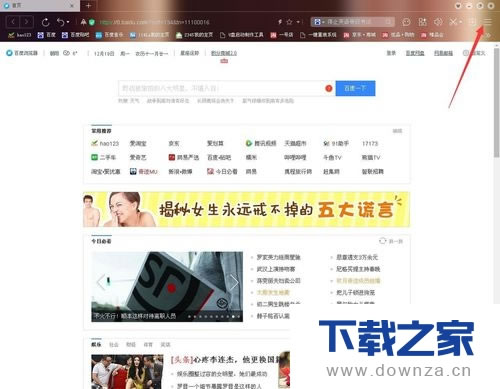Reload the page with the refresh icon
The height and width of the screenshot is (389, 500).
point(45,22)
